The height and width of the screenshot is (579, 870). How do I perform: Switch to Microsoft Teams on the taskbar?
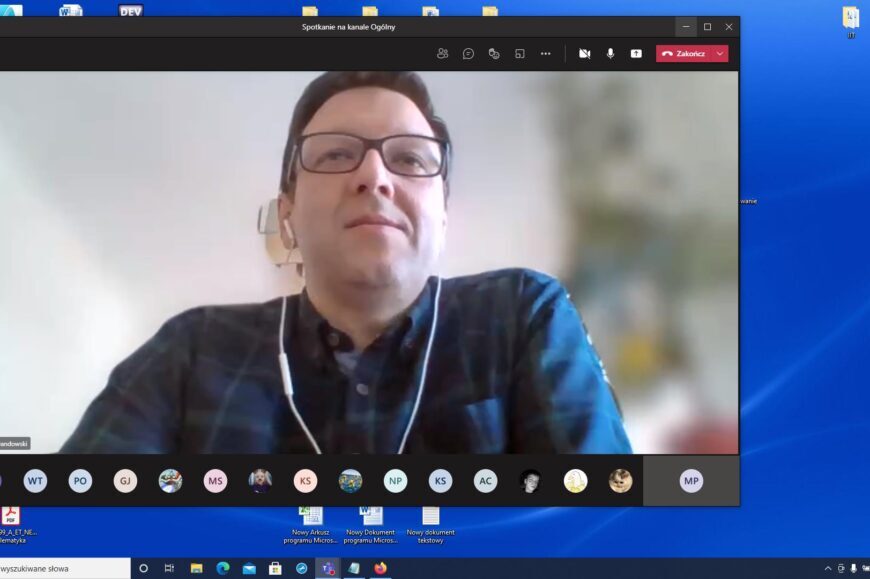328,568
